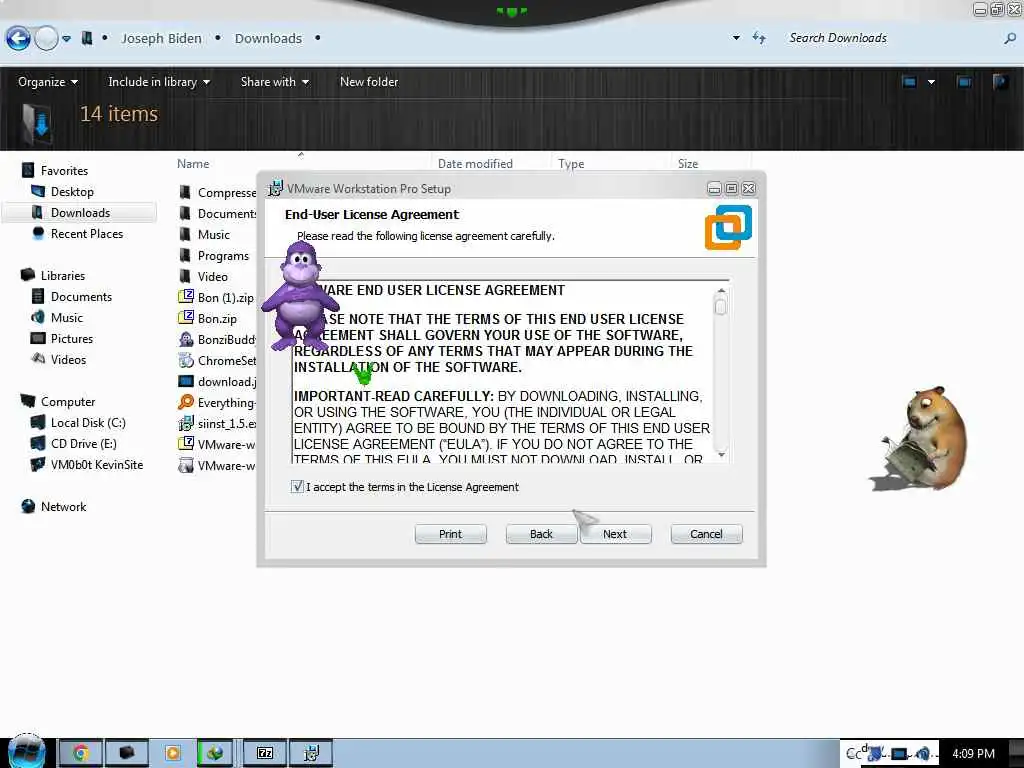
Task: Click the change view icon
Action: pyautogui.click(x=909, y=82)
